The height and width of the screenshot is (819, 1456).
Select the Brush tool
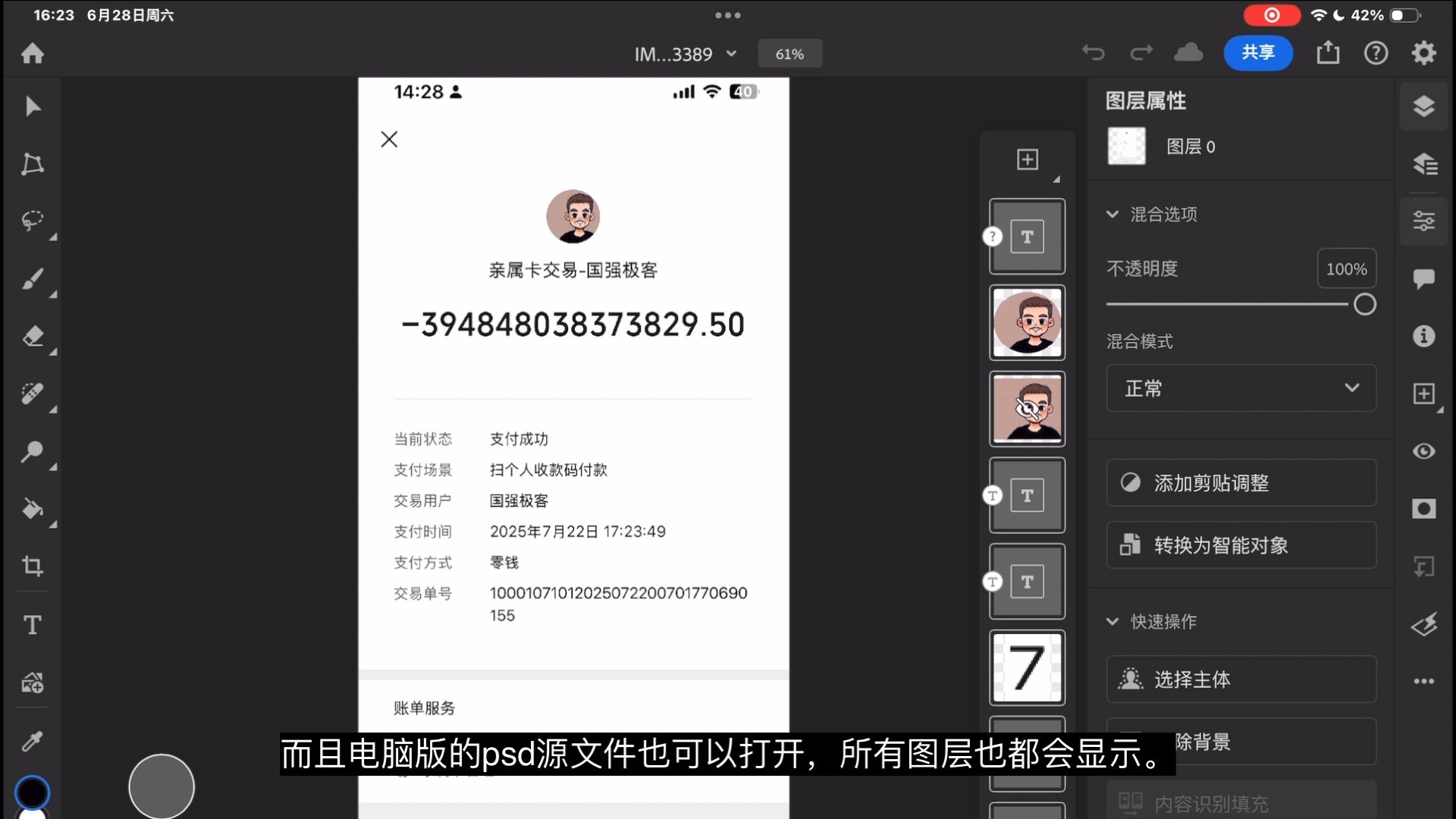pyautogui.click(x=33, y=279)
